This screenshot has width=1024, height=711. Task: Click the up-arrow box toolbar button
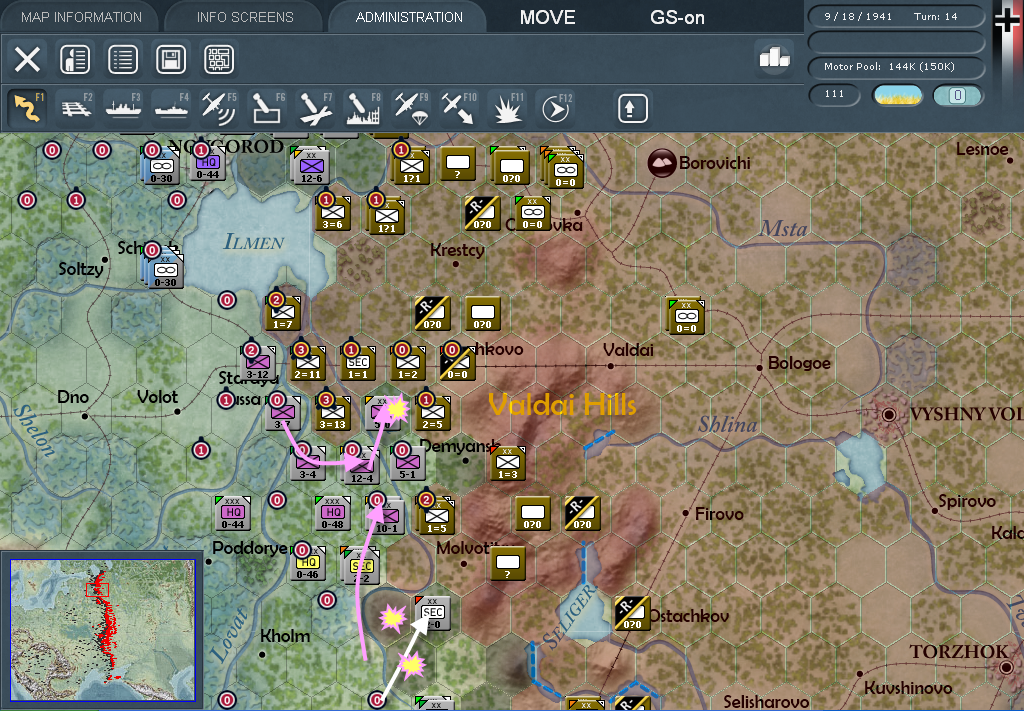point(632,108)
